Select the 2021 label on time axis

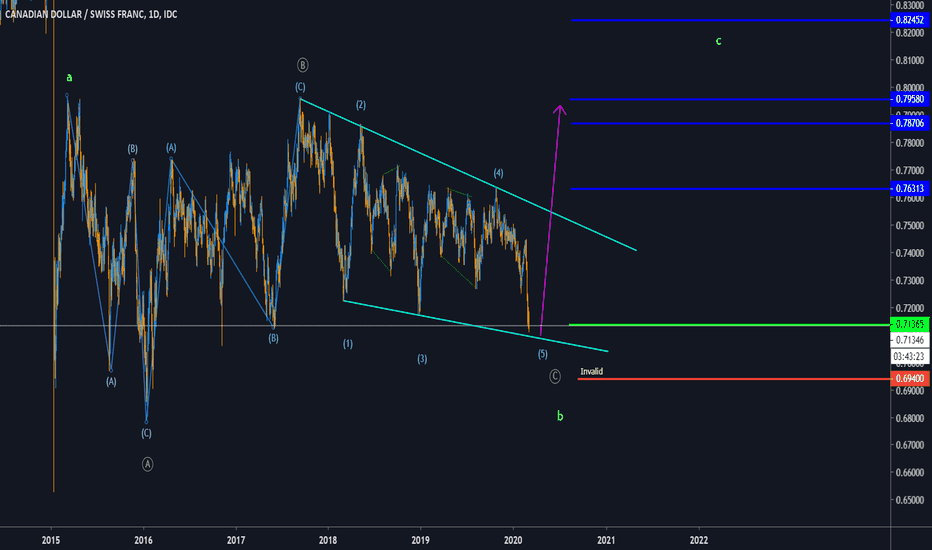click(606, 540)
